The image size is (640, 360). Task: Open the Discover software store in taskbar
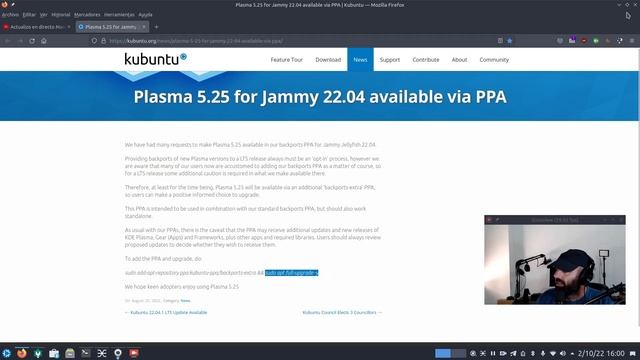point(54,353)
